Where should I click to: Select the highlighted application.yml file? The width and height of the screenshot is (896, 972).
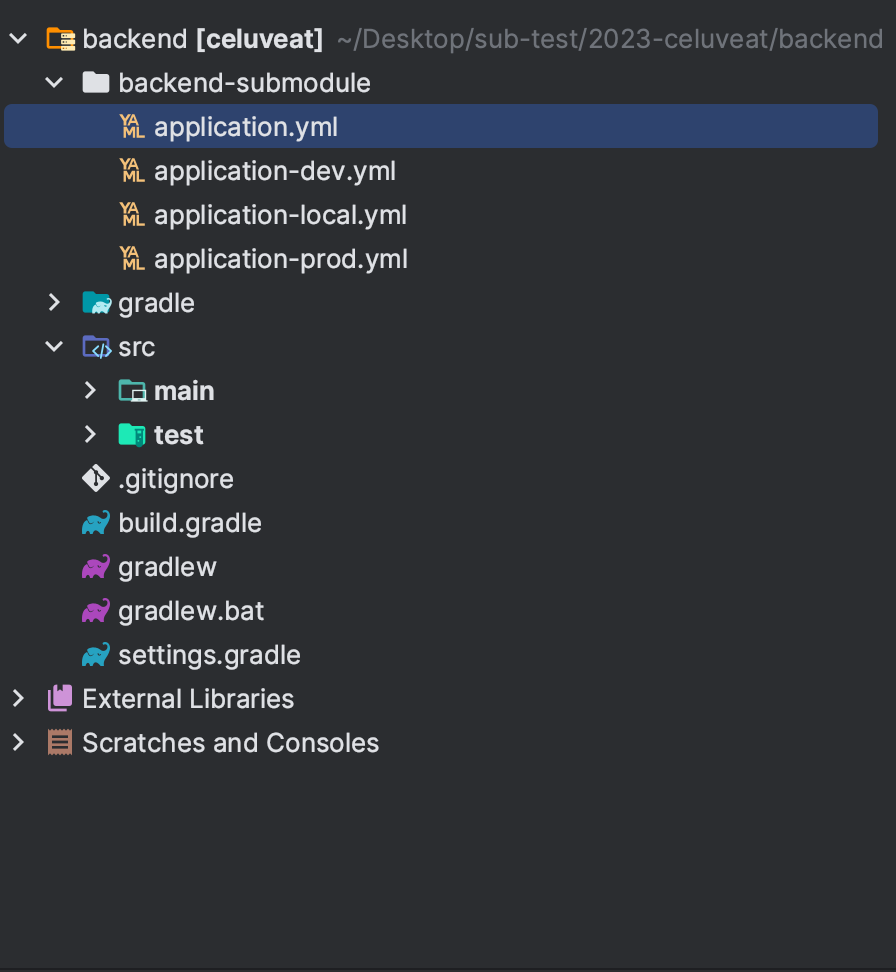[x=246, y=126]
